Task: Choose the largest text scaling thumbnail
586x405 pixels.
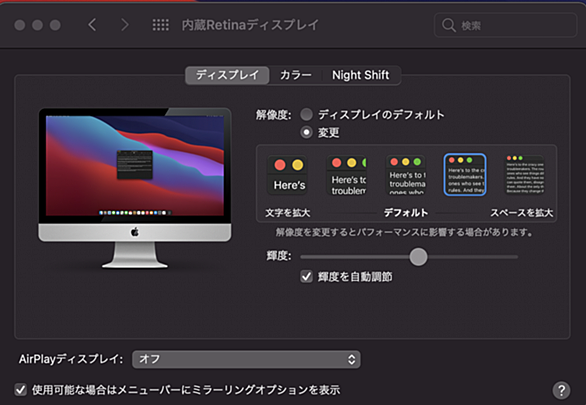Action: tap(287, 175)
